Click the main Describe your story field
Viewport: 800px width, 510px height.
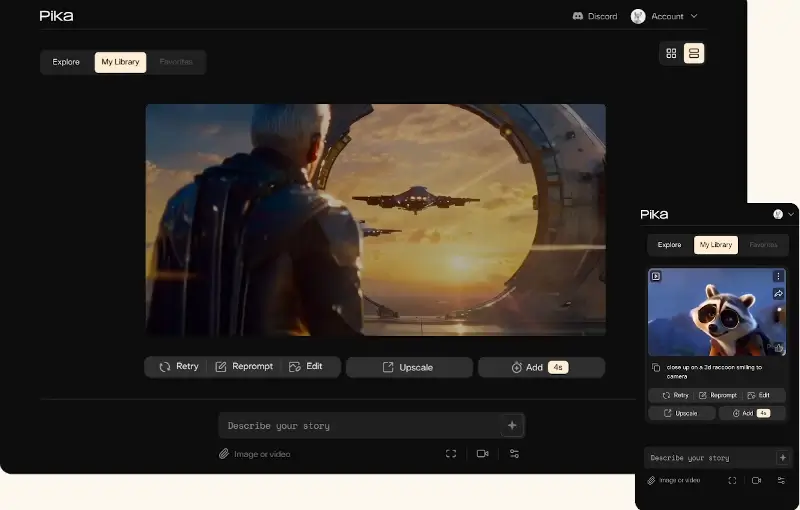360,425
